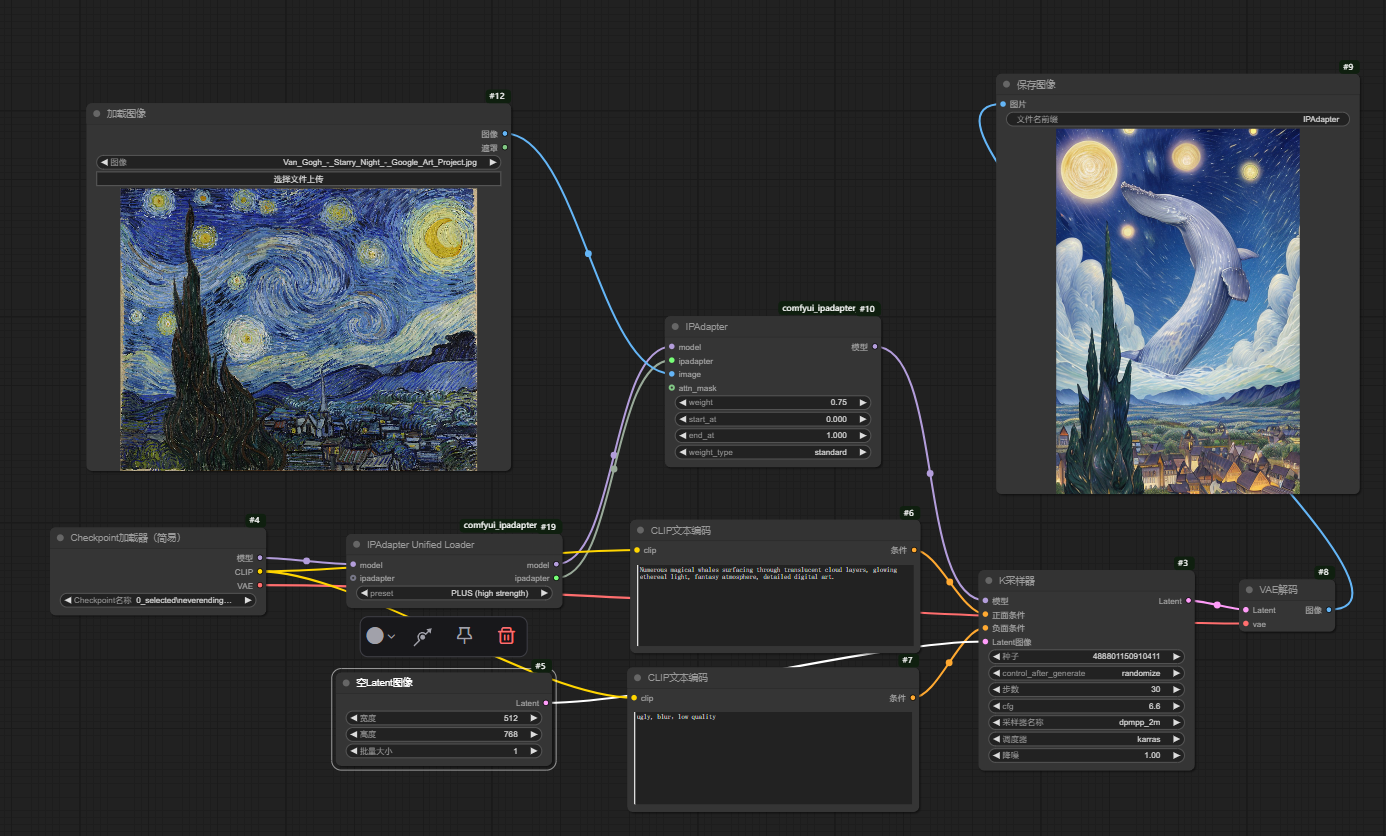Open the node color picker circle

(x=380, y=636)
